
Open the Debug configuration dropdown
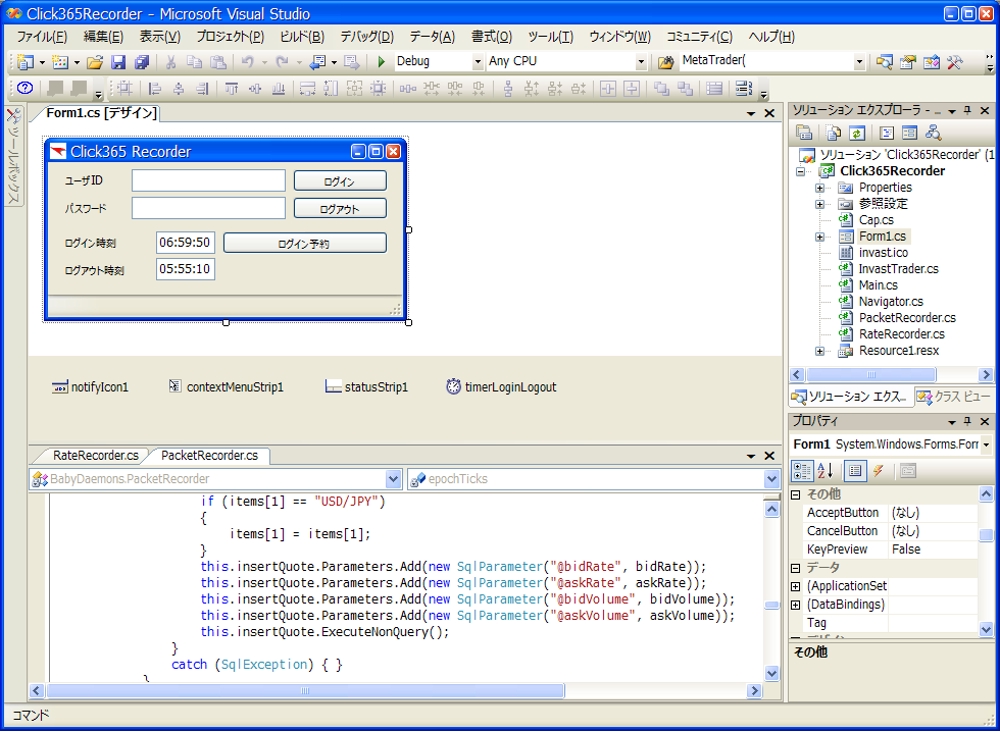478,62
